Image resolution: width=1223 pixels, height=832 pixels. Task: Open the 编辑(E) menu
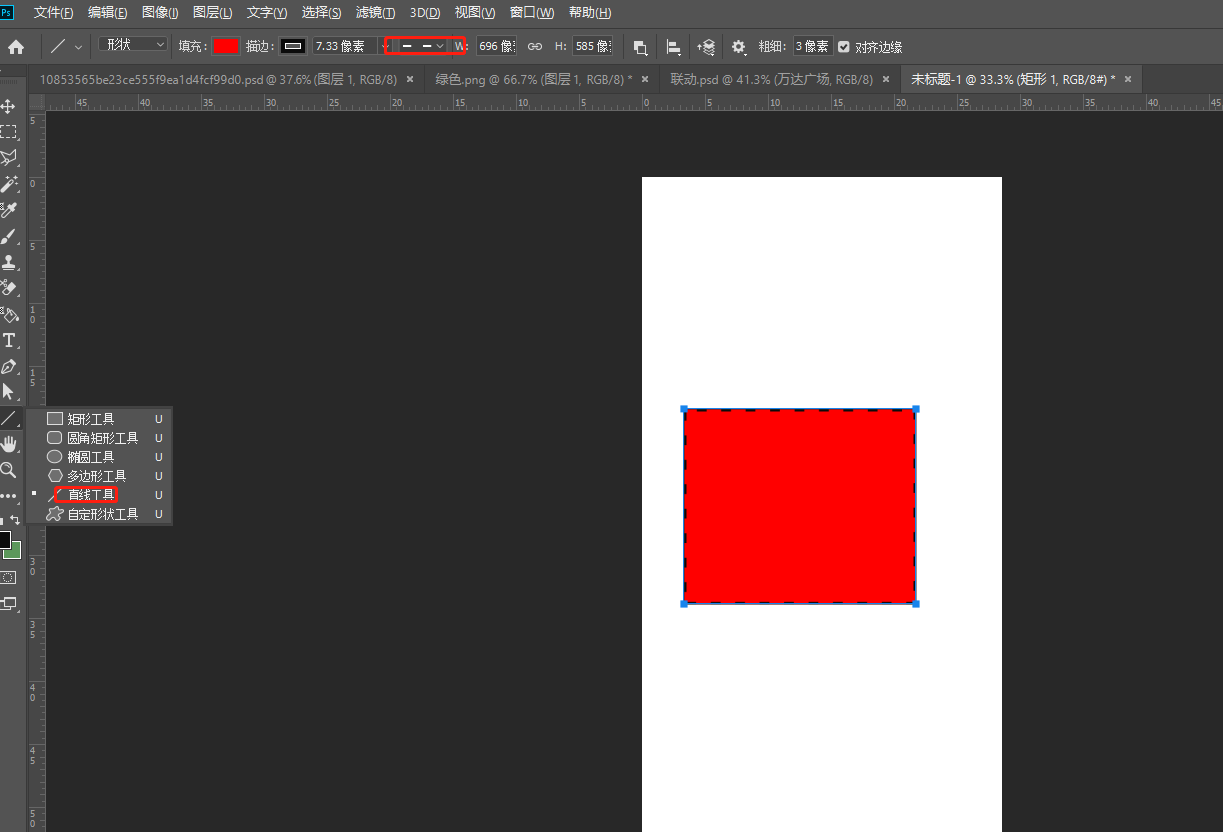tap(107, 13)
